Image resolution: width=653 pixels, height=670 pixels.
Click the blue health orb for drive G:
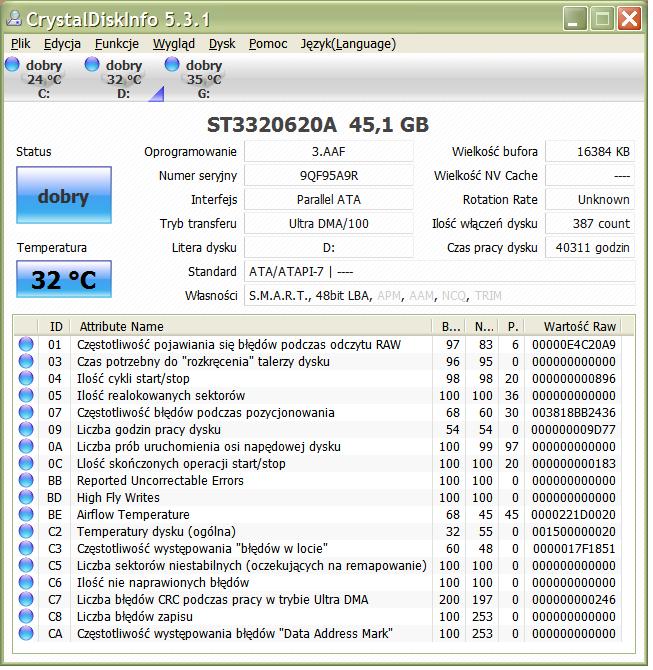point(172,65)
